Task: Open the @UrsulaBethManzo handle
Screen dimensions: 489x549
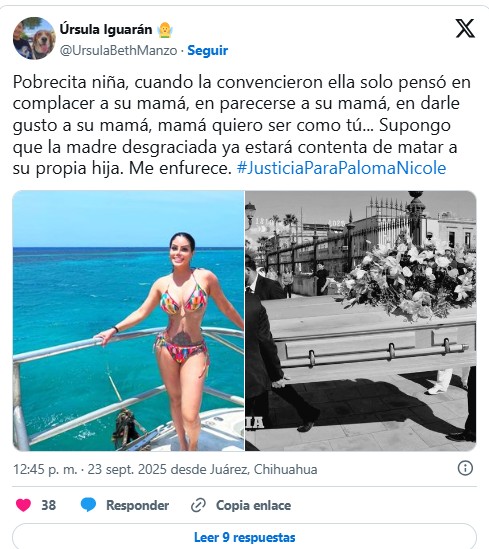Action: (118, 50)
